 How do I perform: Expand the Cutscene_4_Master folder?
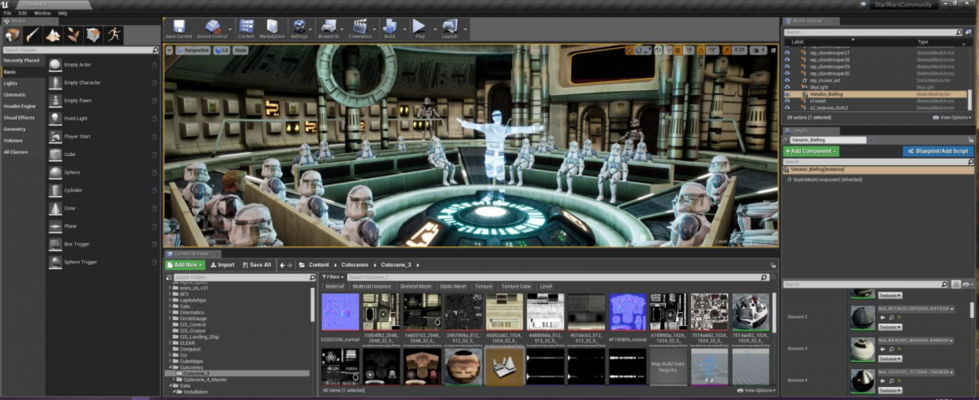click(x=174, y=379)
